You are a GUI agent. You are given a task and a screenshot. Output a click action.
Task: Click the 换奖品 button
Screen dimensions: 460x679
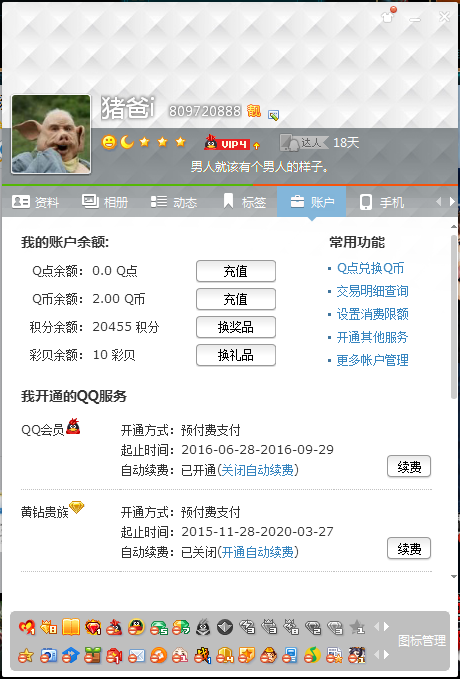236,327
